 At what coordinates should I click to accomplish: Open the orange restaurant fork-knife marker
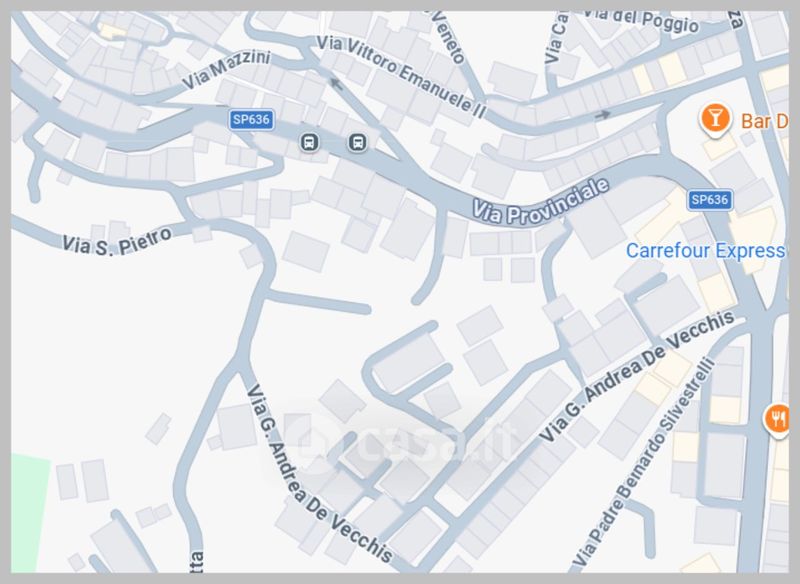click(x=778, y=420)
